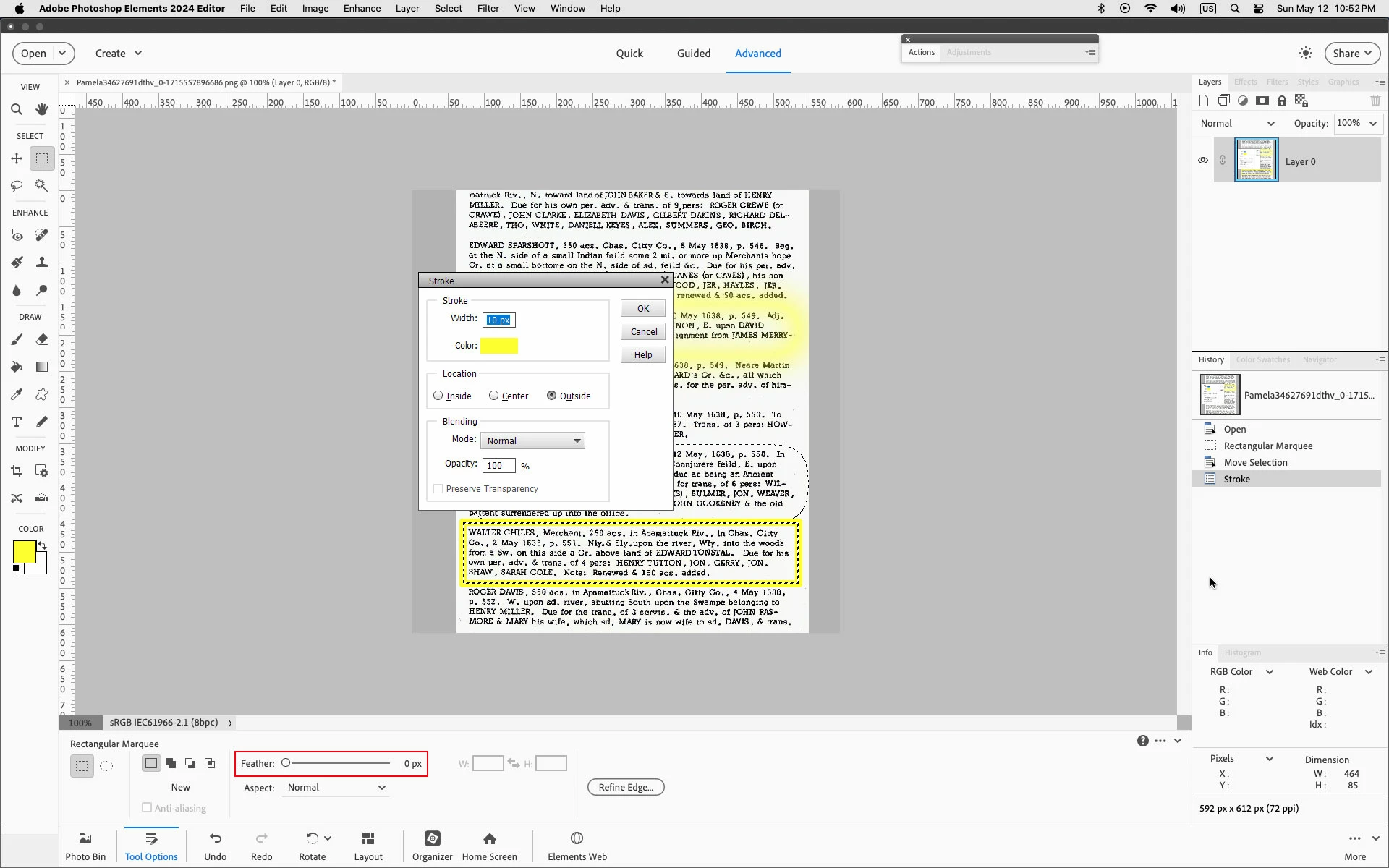Choose Inside stroke location

[438, 396]
